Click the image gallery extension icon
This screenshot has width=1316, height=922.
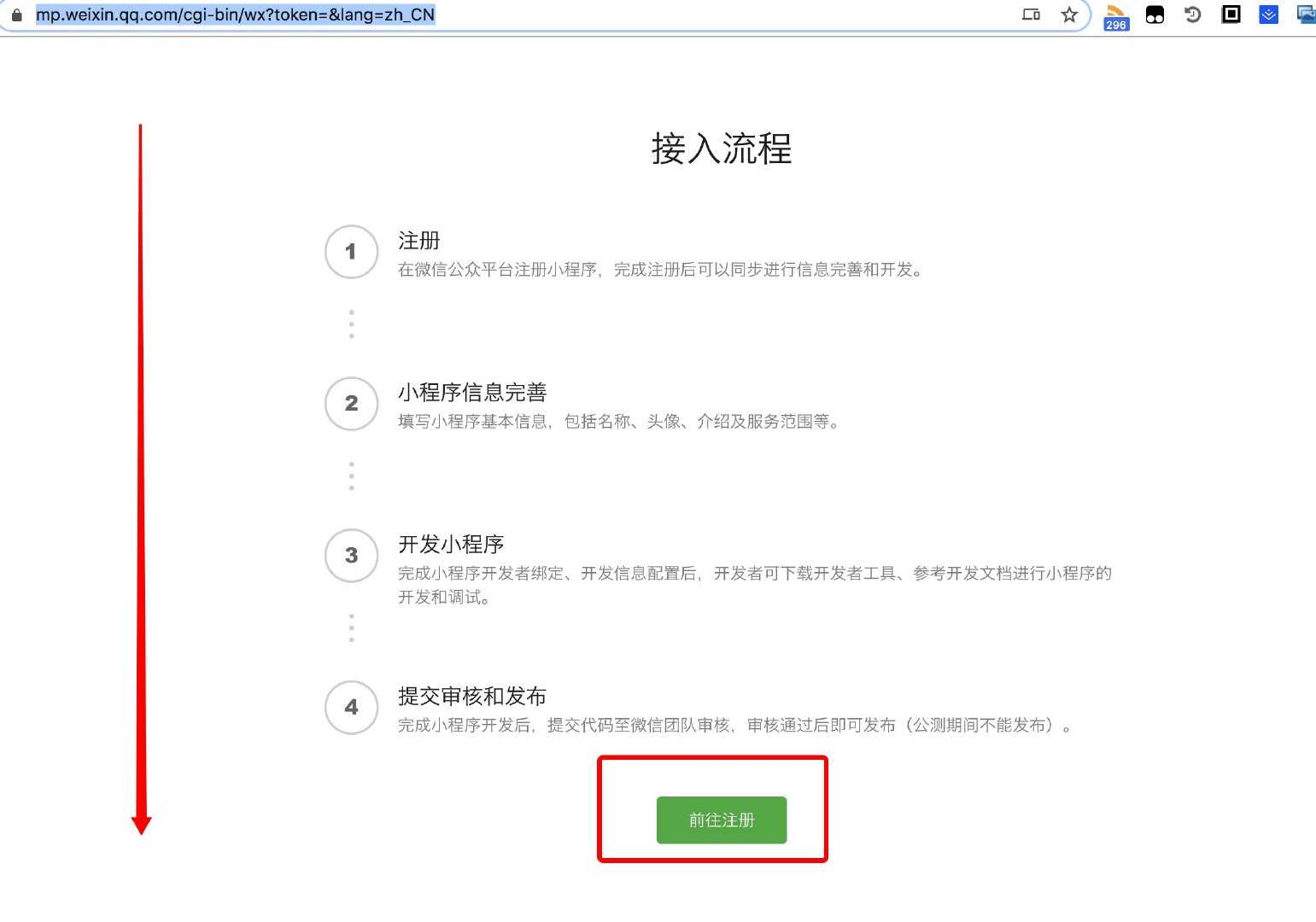tap(1307, 15)
